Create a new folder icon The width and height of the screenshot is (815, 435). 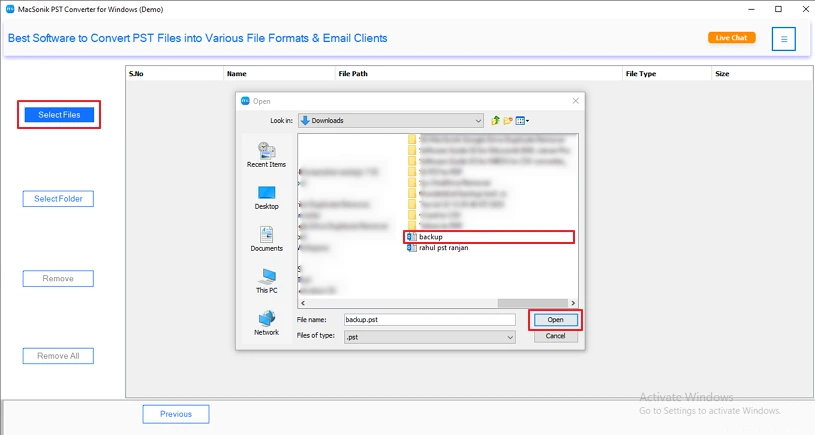click(508, 121)
